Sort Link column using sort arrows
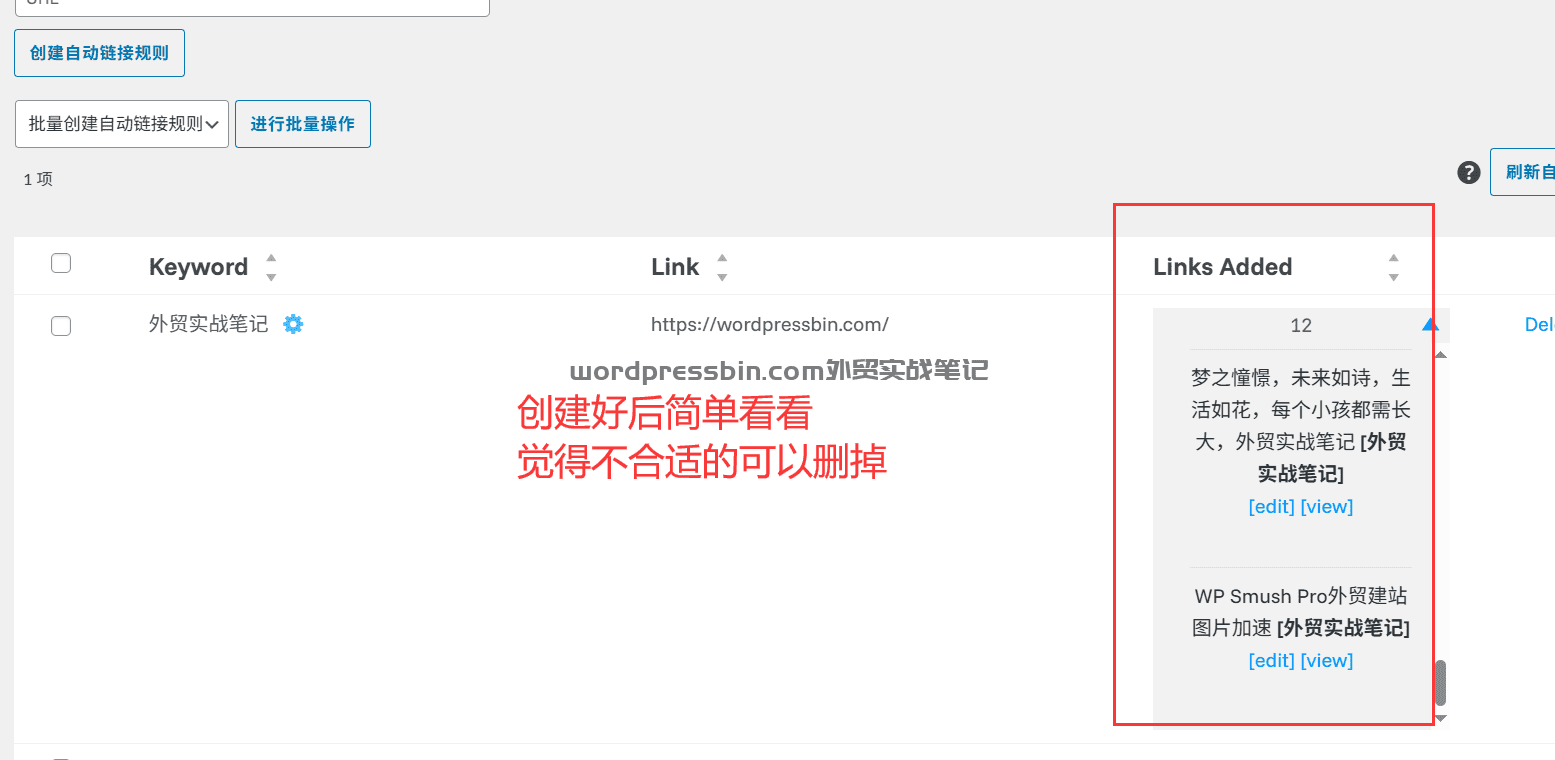The image size is (1555, 760). pos(722,267)
